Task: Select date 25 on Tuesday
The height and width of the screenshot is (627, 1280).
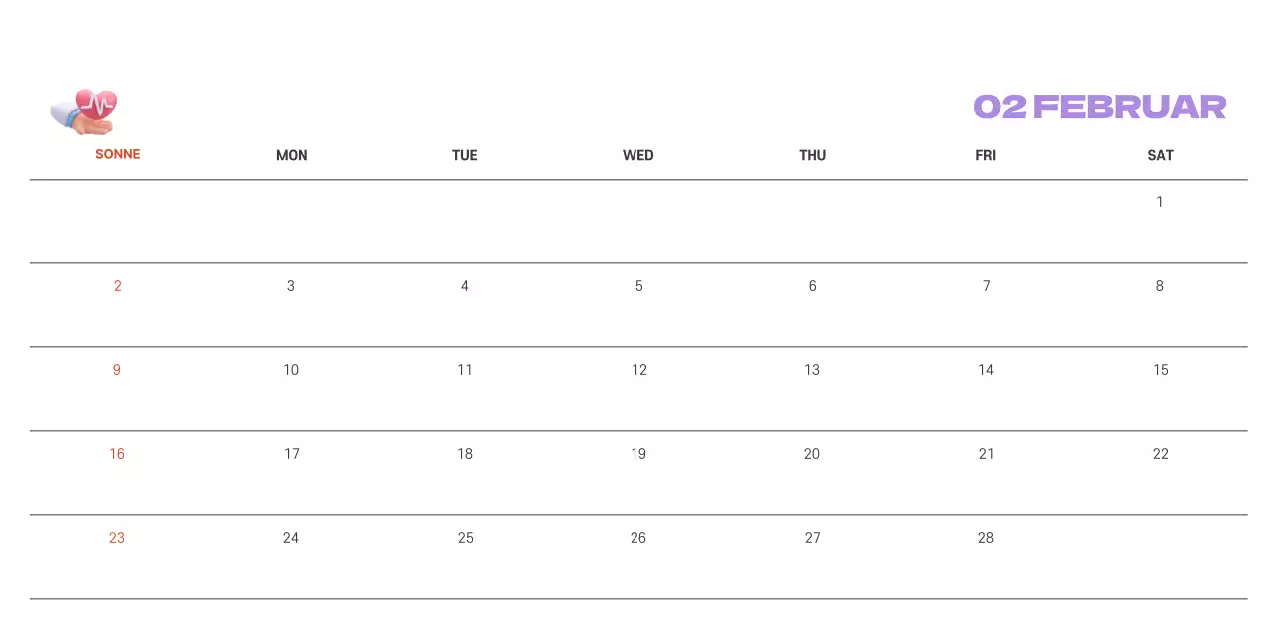Action: 465,538
